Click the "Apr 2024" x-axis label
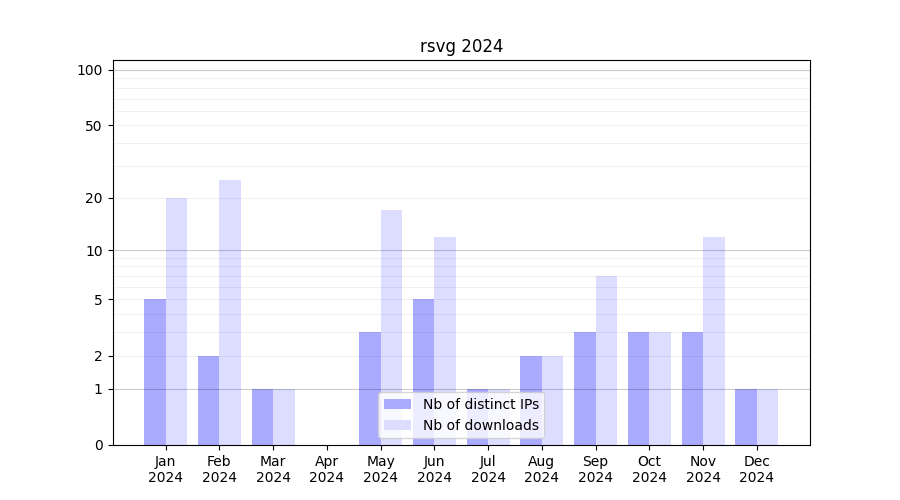The image size is (900, 500). [x=327, y=469]
